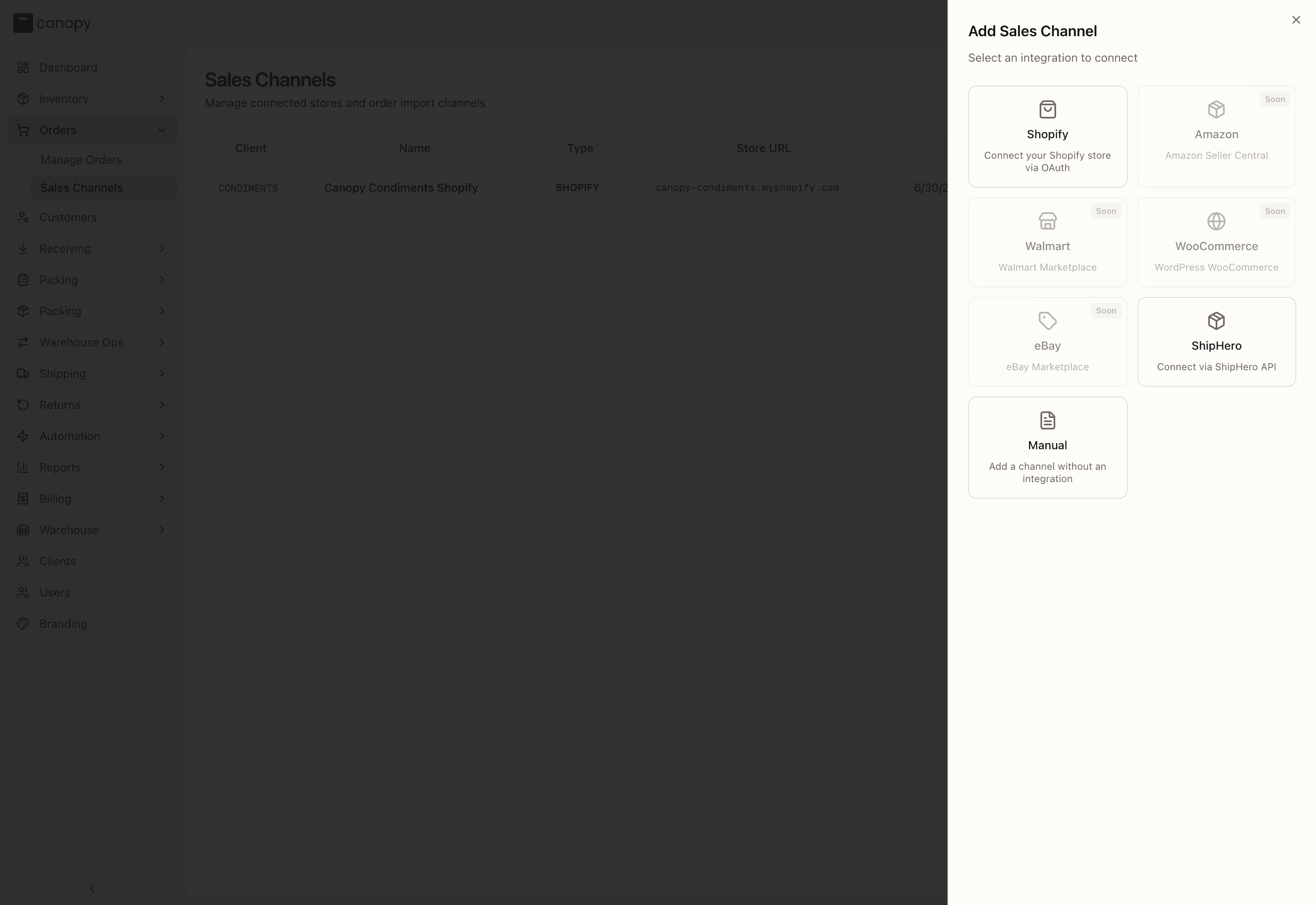Click the Packing package icon
Viewport: 1316px width, 905px height.
23,311
